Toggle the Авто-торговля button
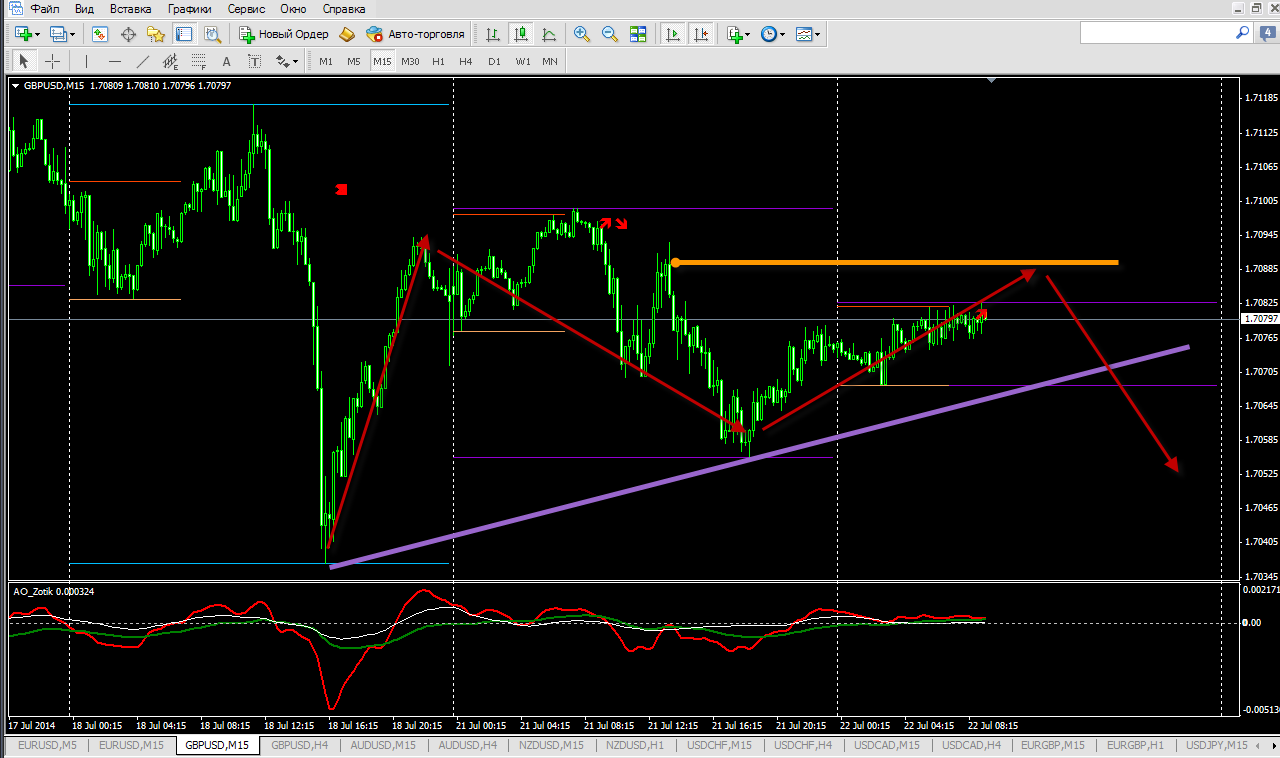 coord(416,34)
